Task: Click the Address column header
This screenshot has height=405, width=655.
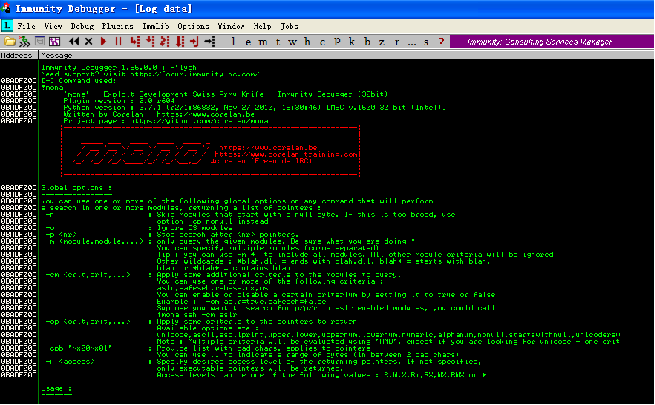Action: [x=19, y=55]
